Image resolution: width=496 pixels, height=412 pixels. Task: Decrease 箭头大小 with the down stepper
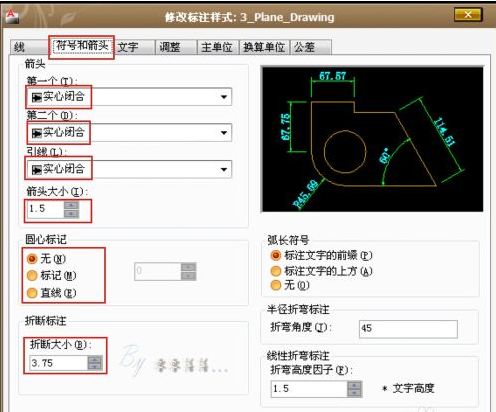click(x=71, y=214)
